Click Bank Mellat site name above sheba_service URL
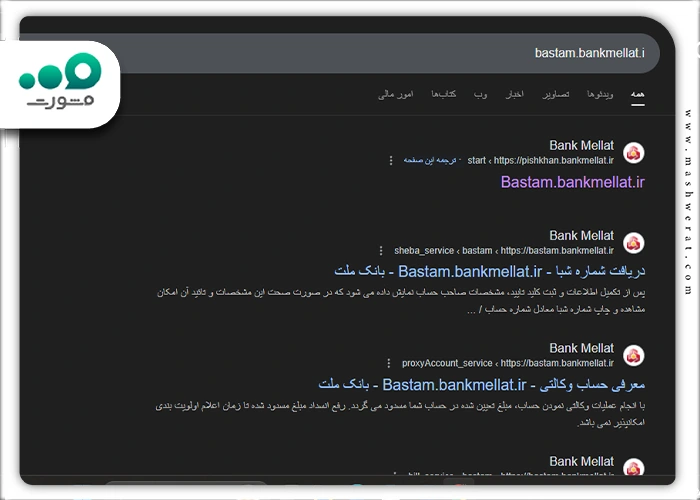Image resolution: width=700 pixels, height=500 pixels. click(x=582, y=236)
